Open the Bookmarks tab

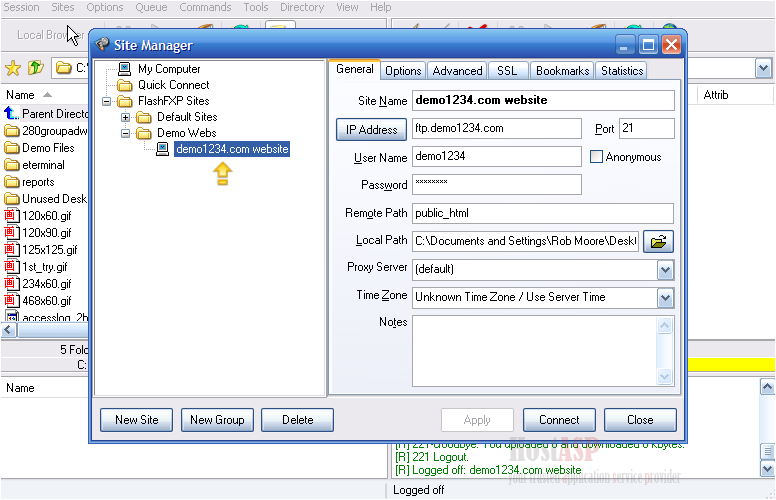[x=563, y=71]
